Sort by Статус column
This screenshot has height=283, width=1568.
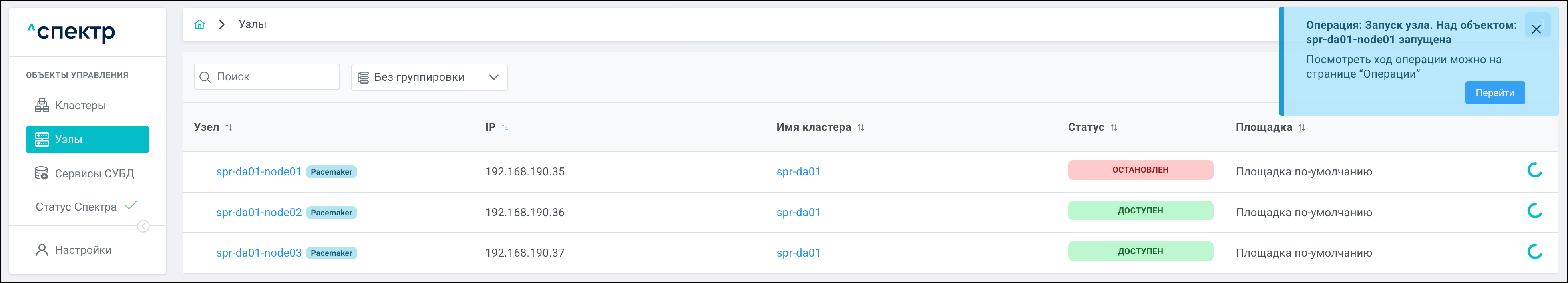pos(1113,127)
